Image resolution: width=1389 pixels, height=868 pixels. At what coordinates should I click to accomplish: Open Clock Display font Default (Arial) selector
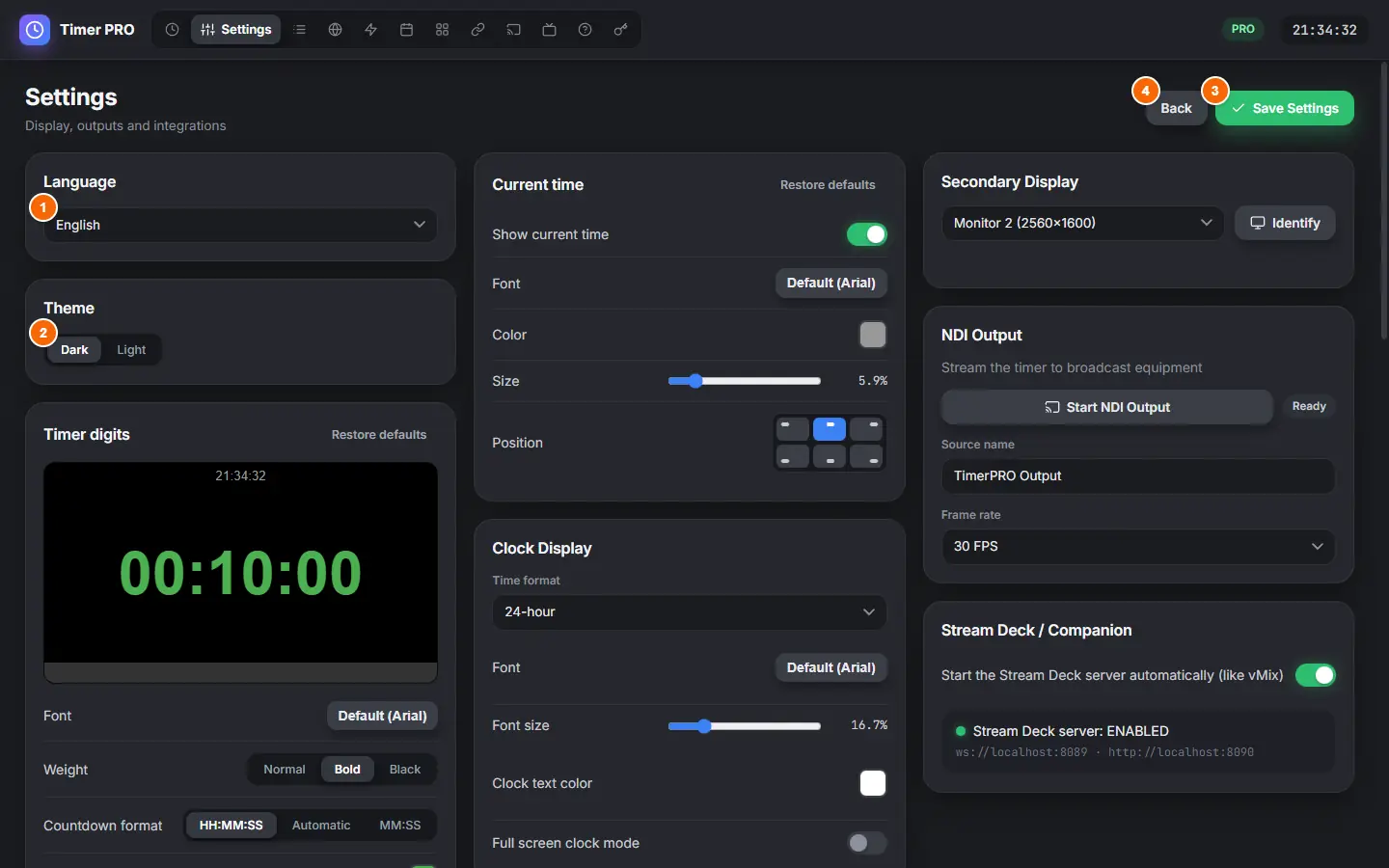point(831,667)
